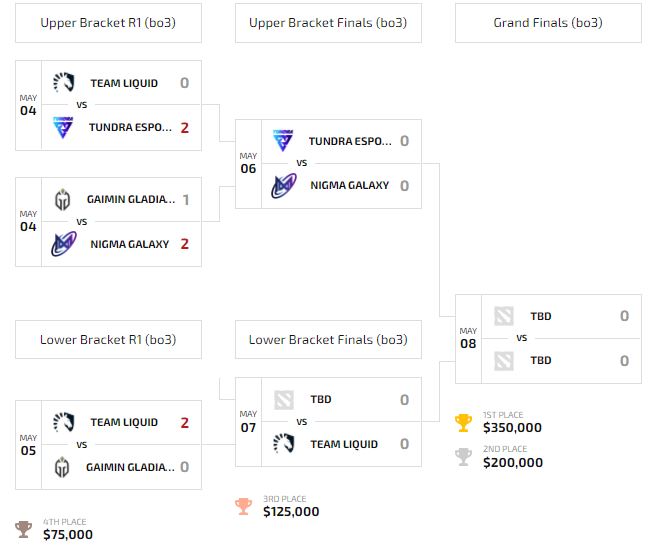The height and width of the screenshot is (553, 659).
Task: Click Team Liquid logo in Lower Bracket Finals
Action: coord(282,444)
